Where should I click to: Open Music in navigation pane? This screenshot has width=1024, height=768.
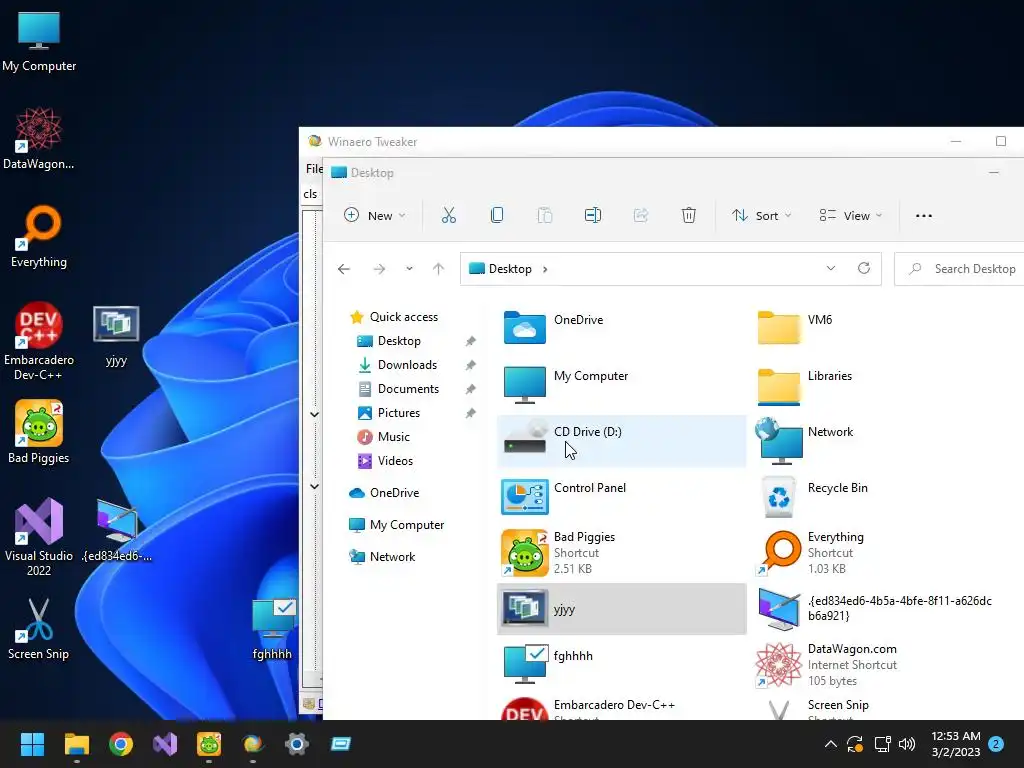coord(393,437)
